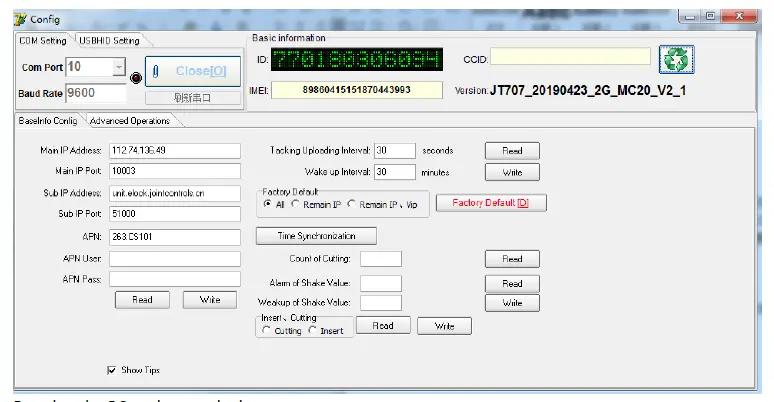Click the Config app icon in title bar

20,19
